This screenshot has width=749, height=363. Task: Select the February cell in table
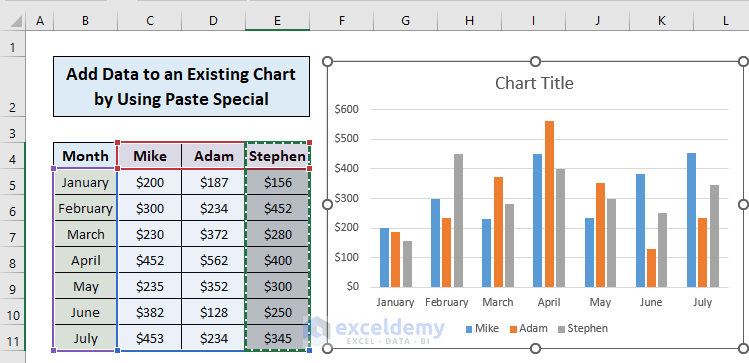pyautogui.click(x=86, y=208)
